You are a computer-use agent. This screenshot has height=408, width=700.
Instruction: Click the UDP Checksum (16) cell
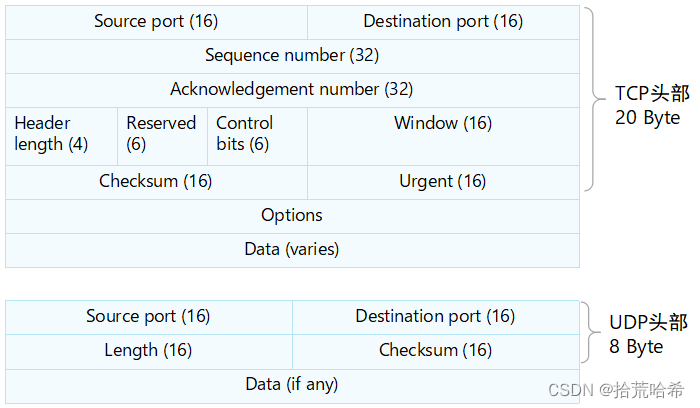[x=435, y=350]
